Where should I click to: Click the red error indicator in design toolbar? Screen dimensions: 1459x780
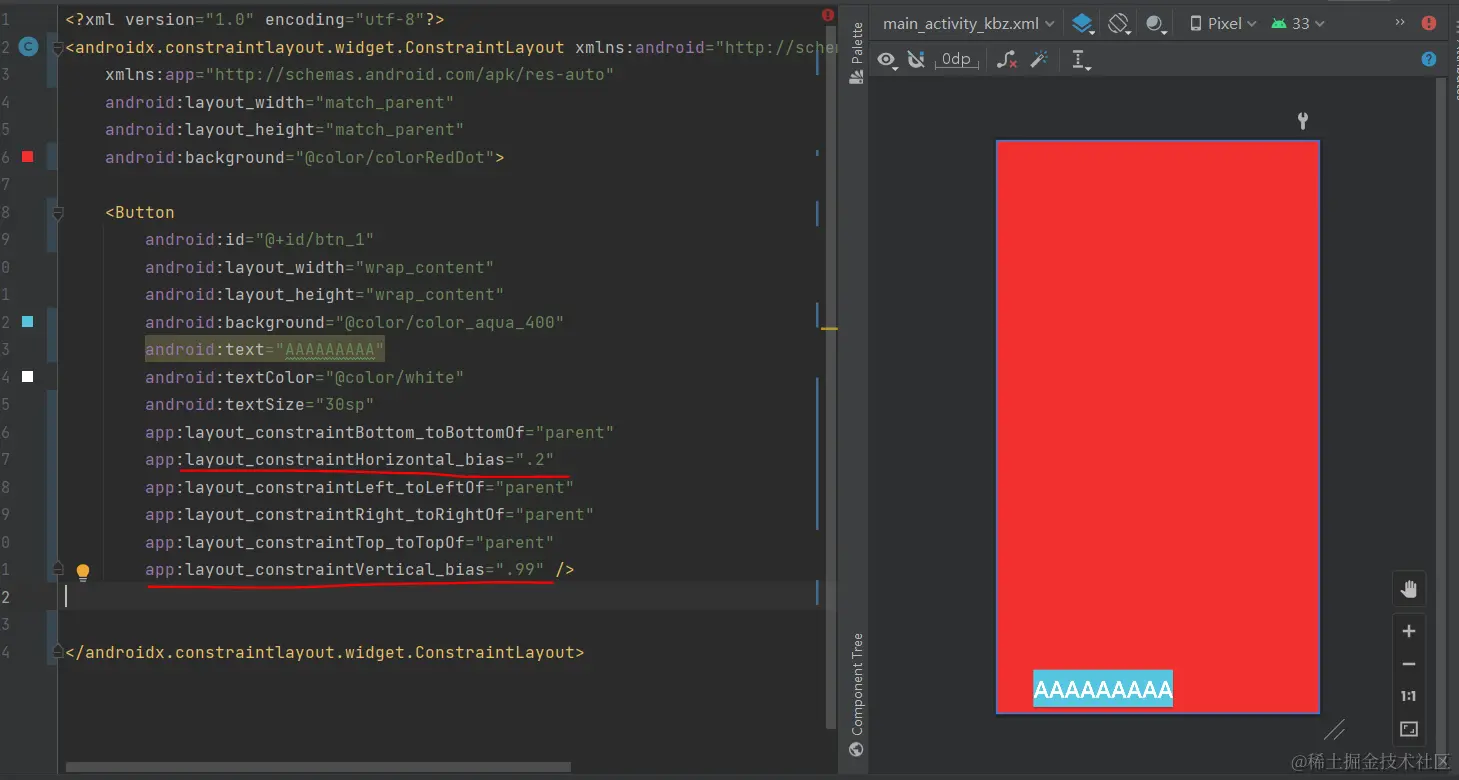pyautogui.click(x=1429, y=23)
